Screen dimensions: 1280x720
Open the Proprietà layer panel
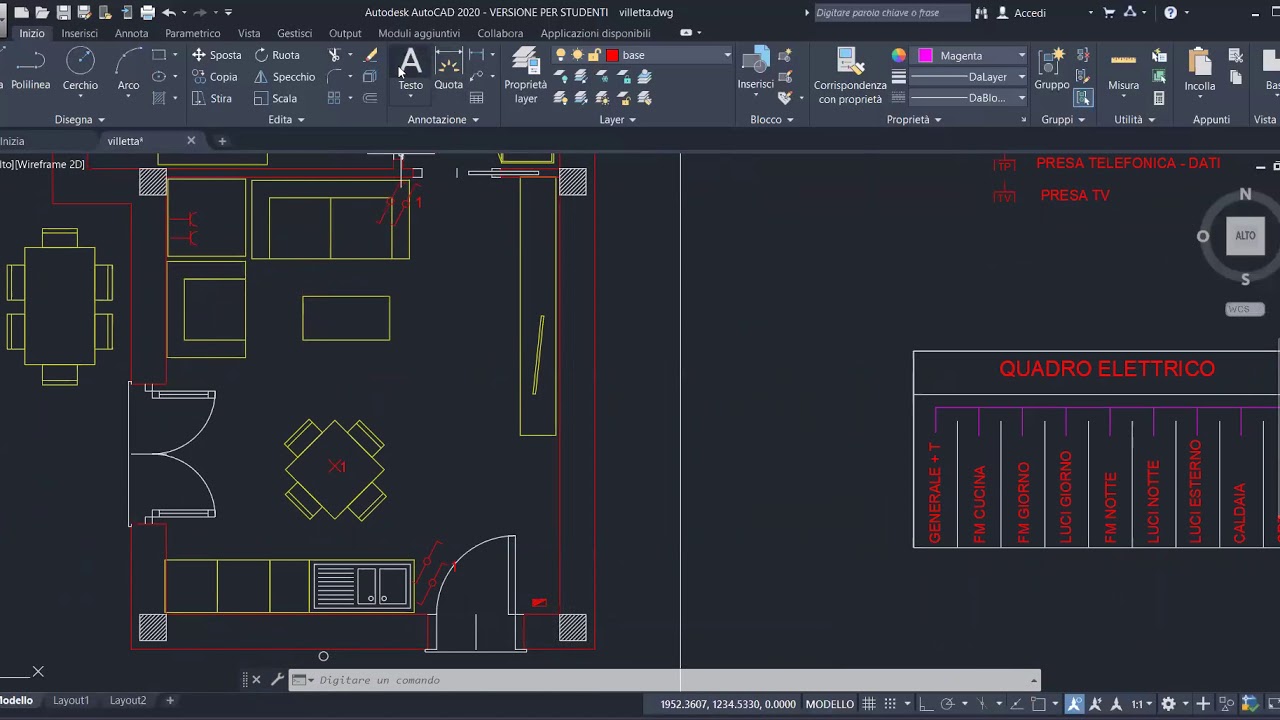coord(525,76)
